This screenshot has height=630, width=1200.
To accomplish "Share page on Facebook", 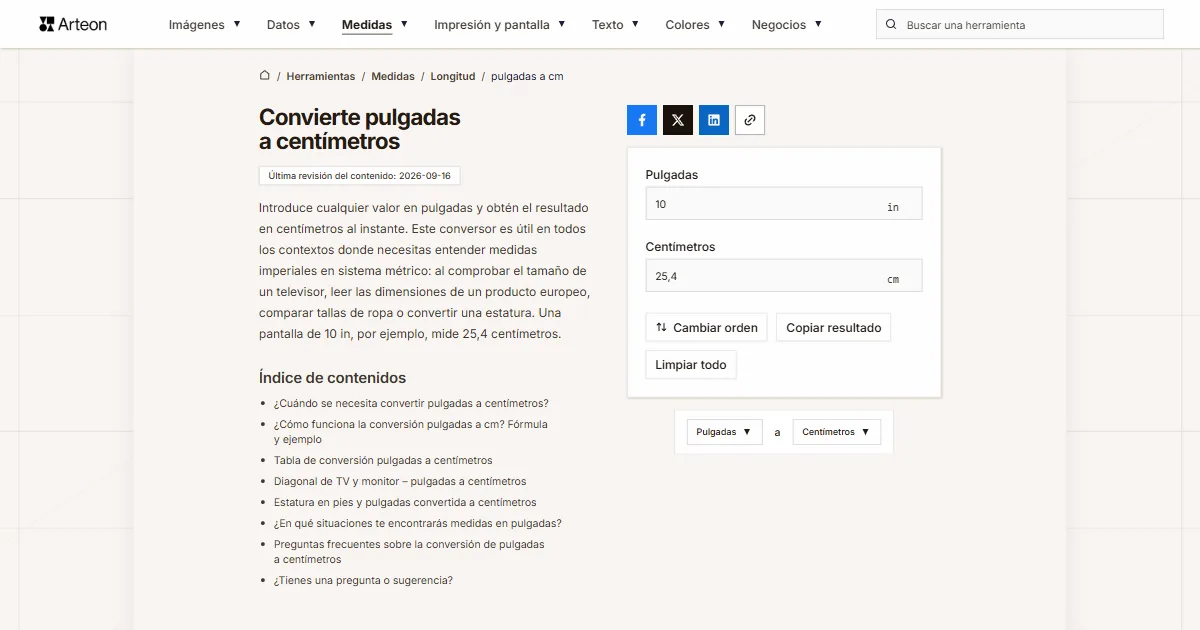I will [642, 120].
